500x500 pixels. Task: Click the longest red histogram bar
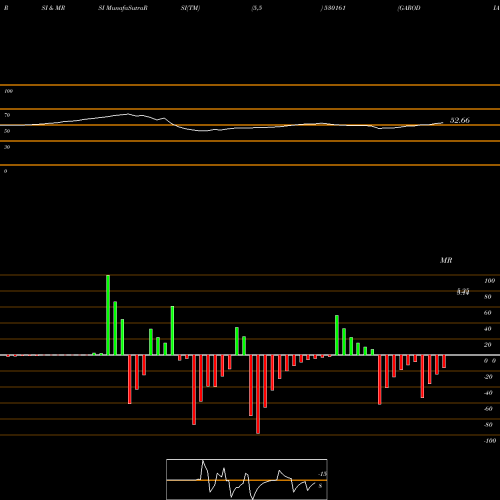pos(258,394)
